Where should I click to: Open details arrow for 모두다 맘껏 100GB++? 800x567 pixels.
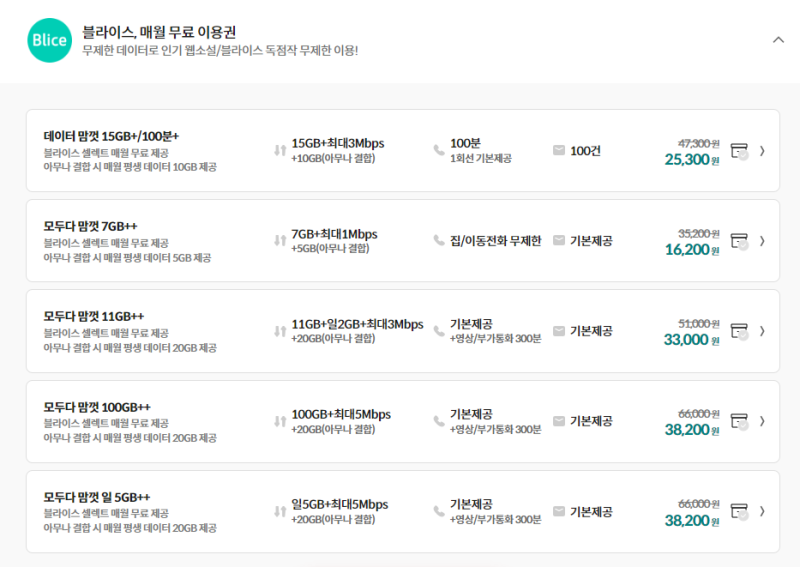[762, 421]
